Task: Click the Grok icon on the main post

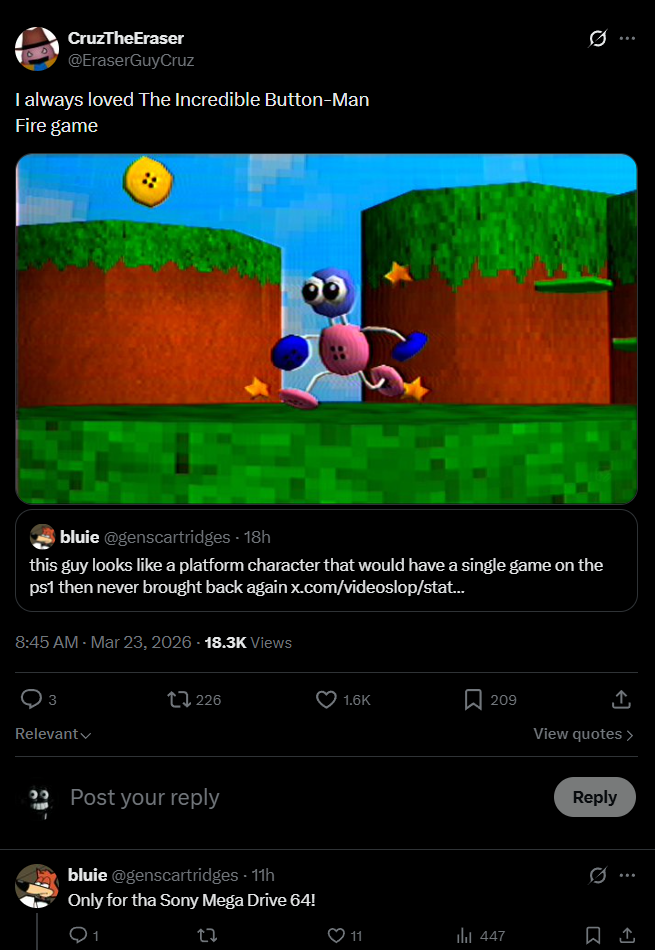Action: (x=598, y=39)
